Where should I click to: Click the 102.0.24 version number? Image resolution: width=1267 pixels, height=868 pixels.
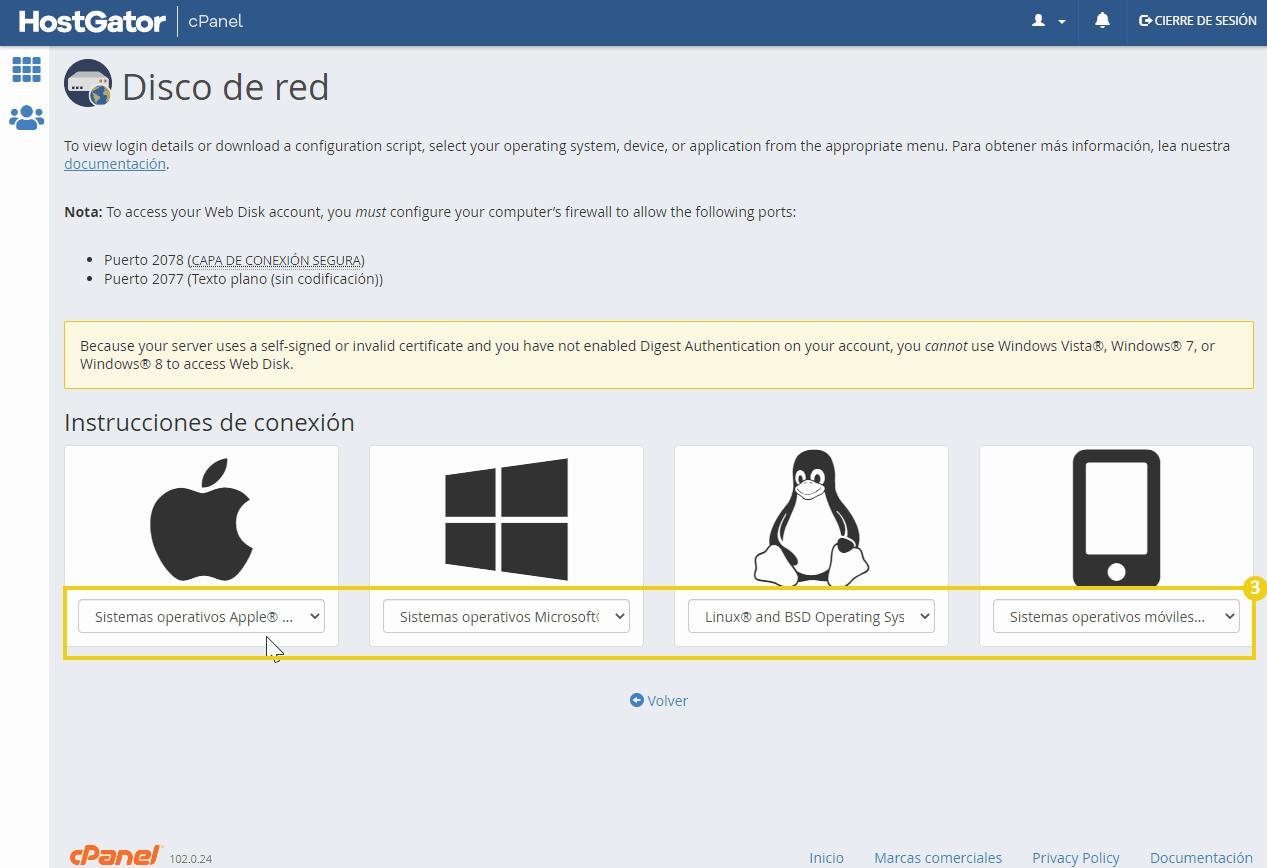click(191, 859)
